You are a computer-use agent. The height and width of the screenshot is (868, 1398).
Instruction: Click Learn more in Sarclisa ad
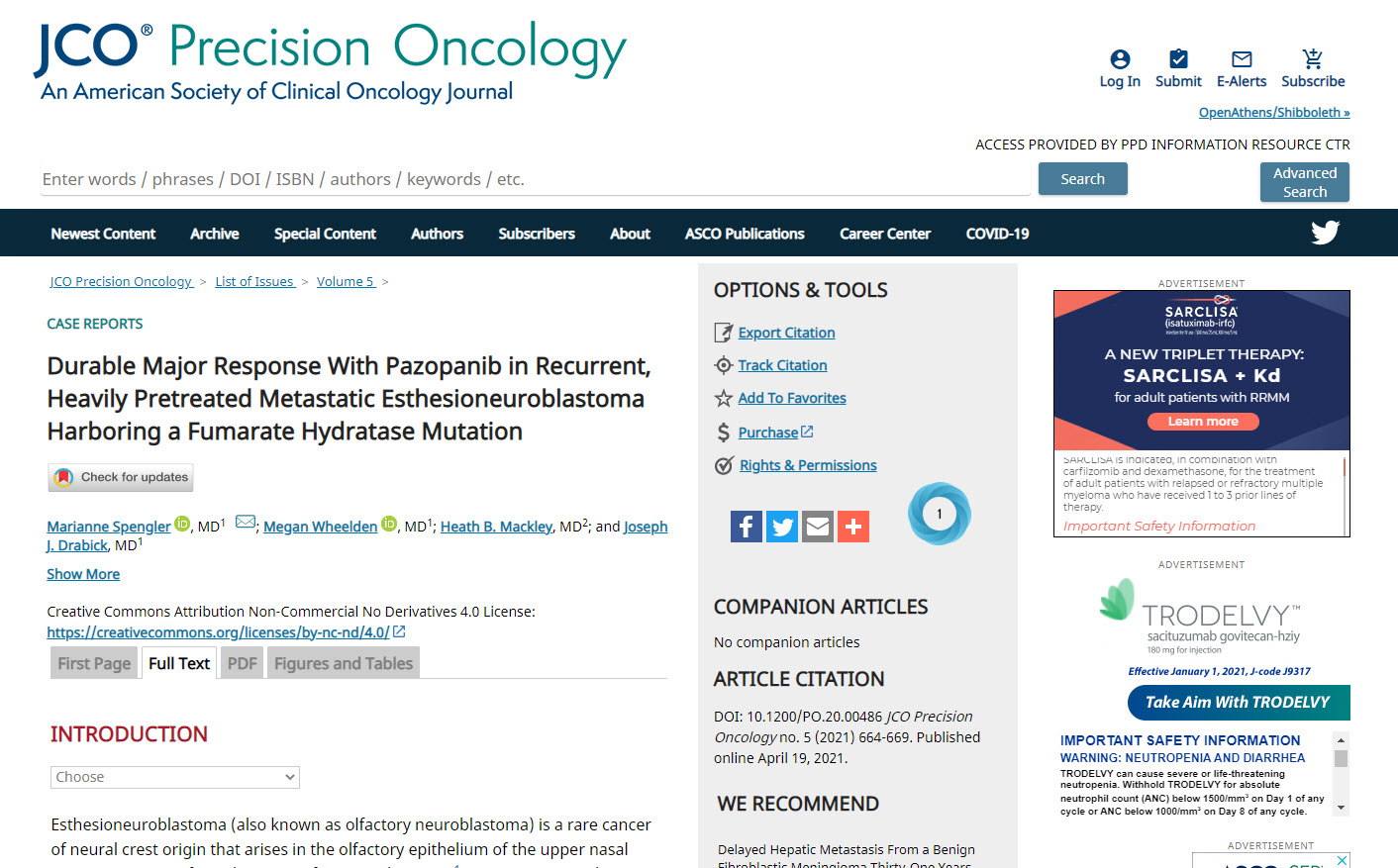point(1203,422)
